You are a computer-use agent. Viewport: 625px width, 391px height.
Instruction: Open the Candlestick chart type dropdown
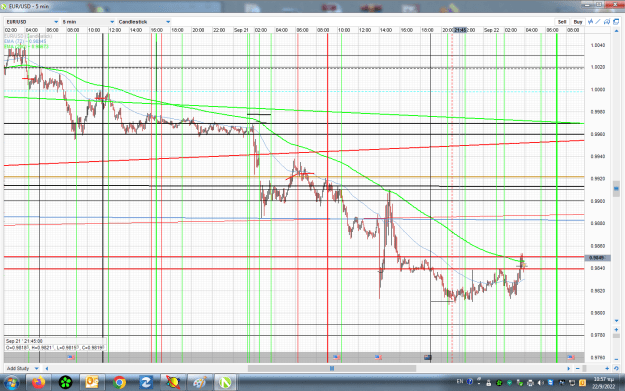point(144,22)
